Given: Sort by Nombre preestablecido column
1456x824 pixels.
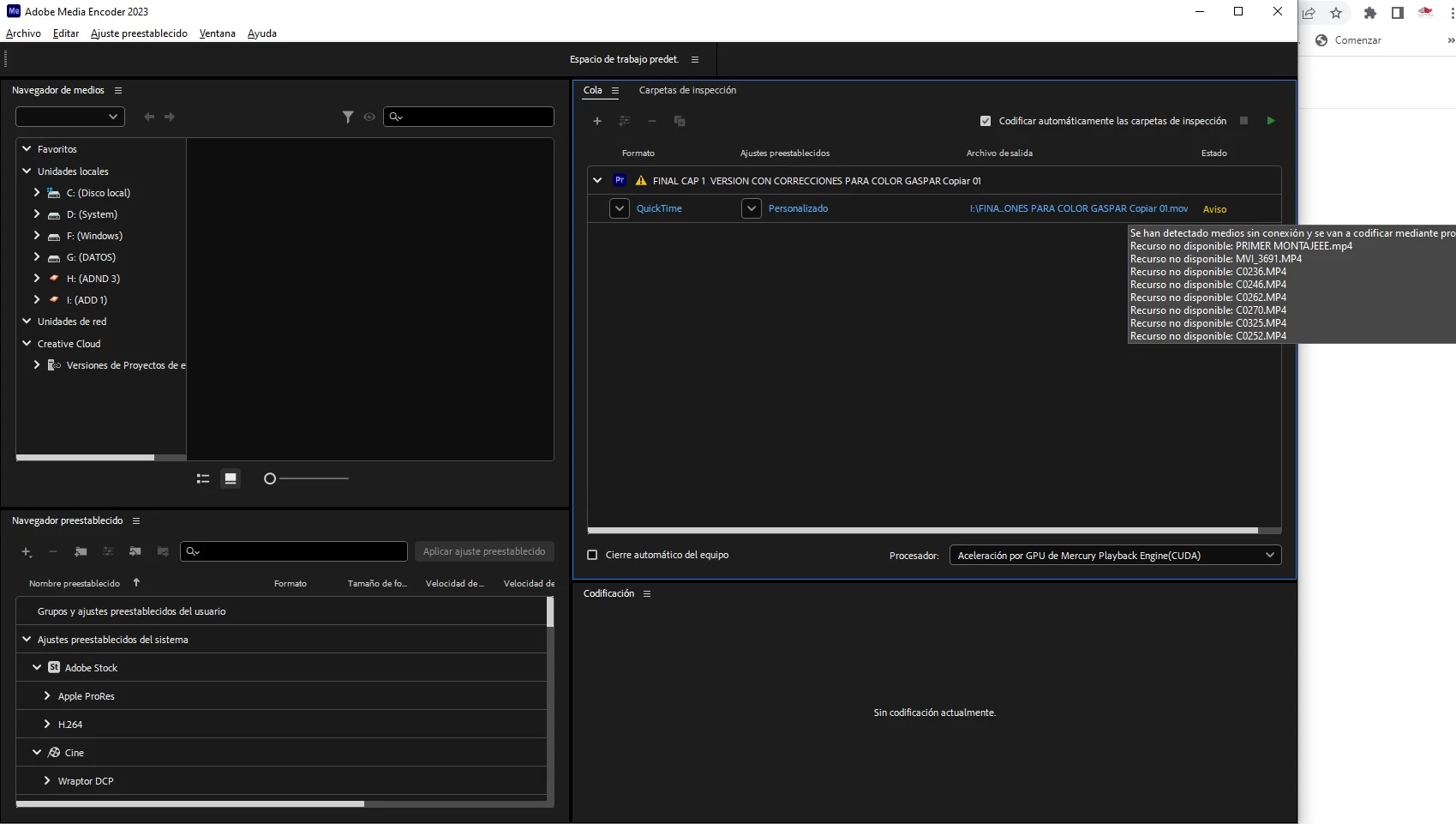Looking at the screenshot, I should click(x=75, y=584).
